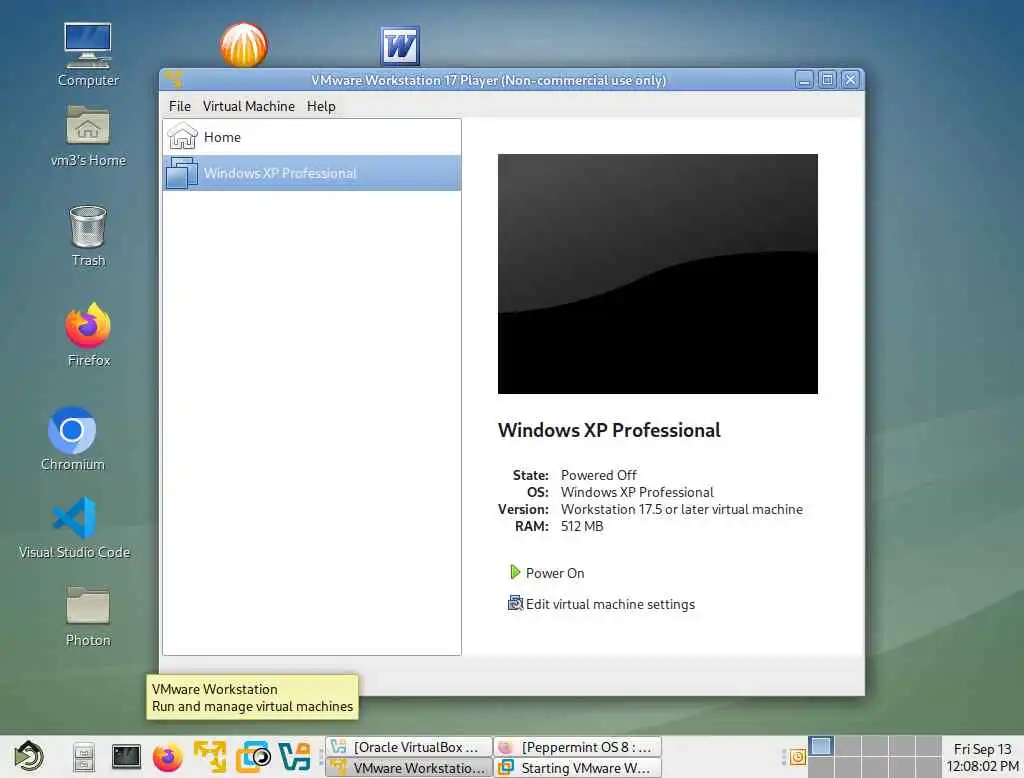
Task: Minimize the VMware Player window
Action: (x=805, y=80)
